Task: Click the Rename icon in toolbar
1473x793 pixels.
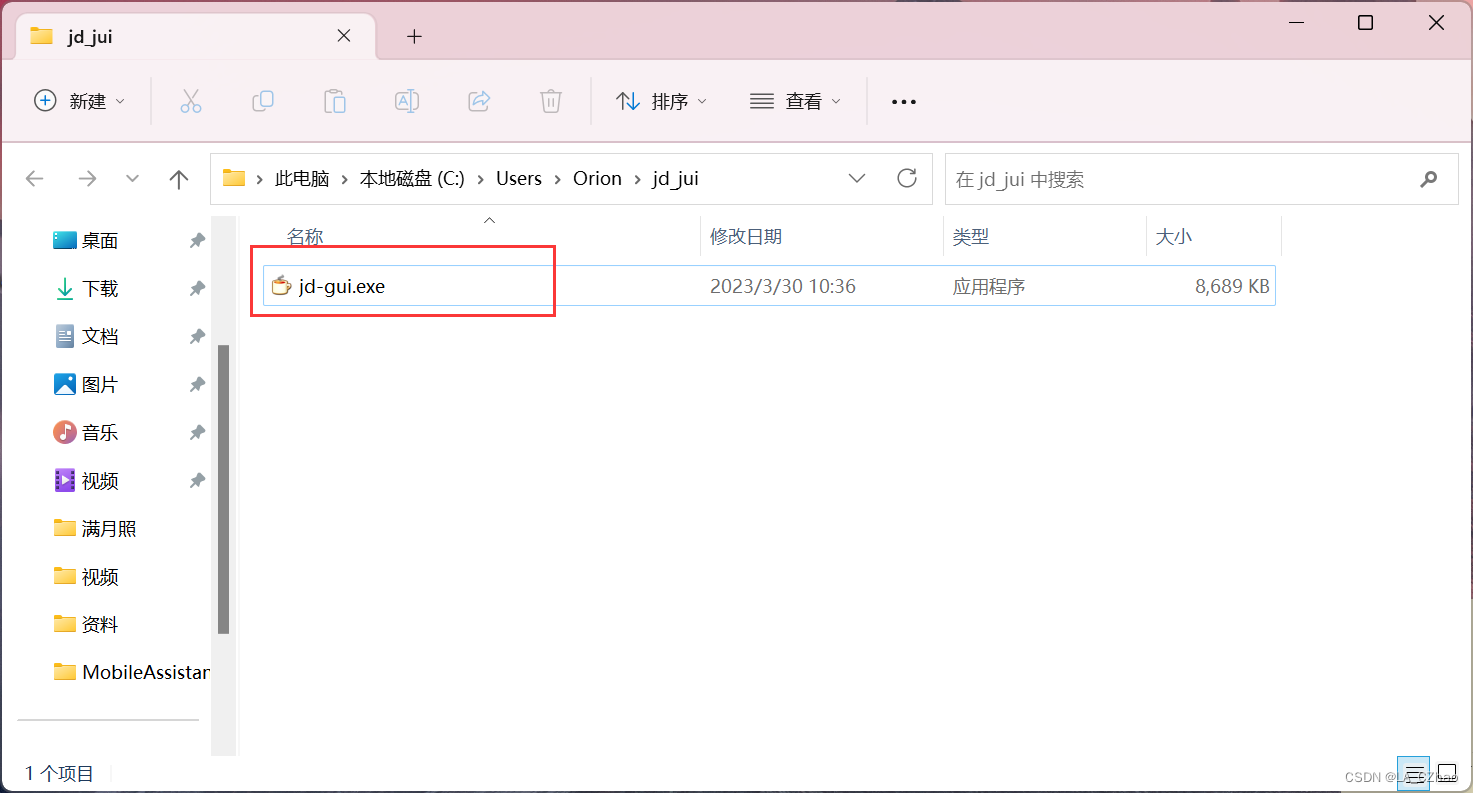Action: tap(407, 101)
